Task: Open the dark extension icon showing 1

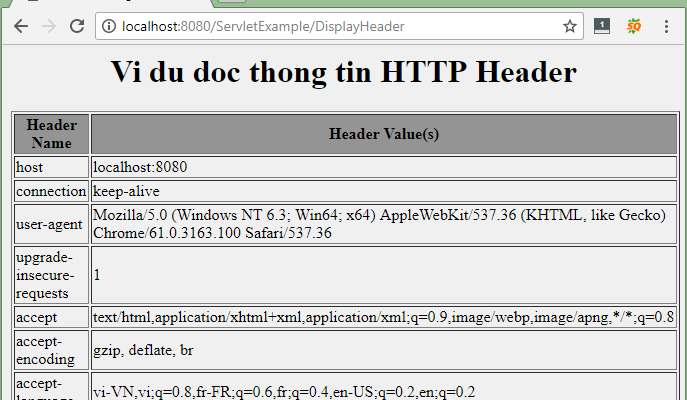Action: click(x=602, y=26)
